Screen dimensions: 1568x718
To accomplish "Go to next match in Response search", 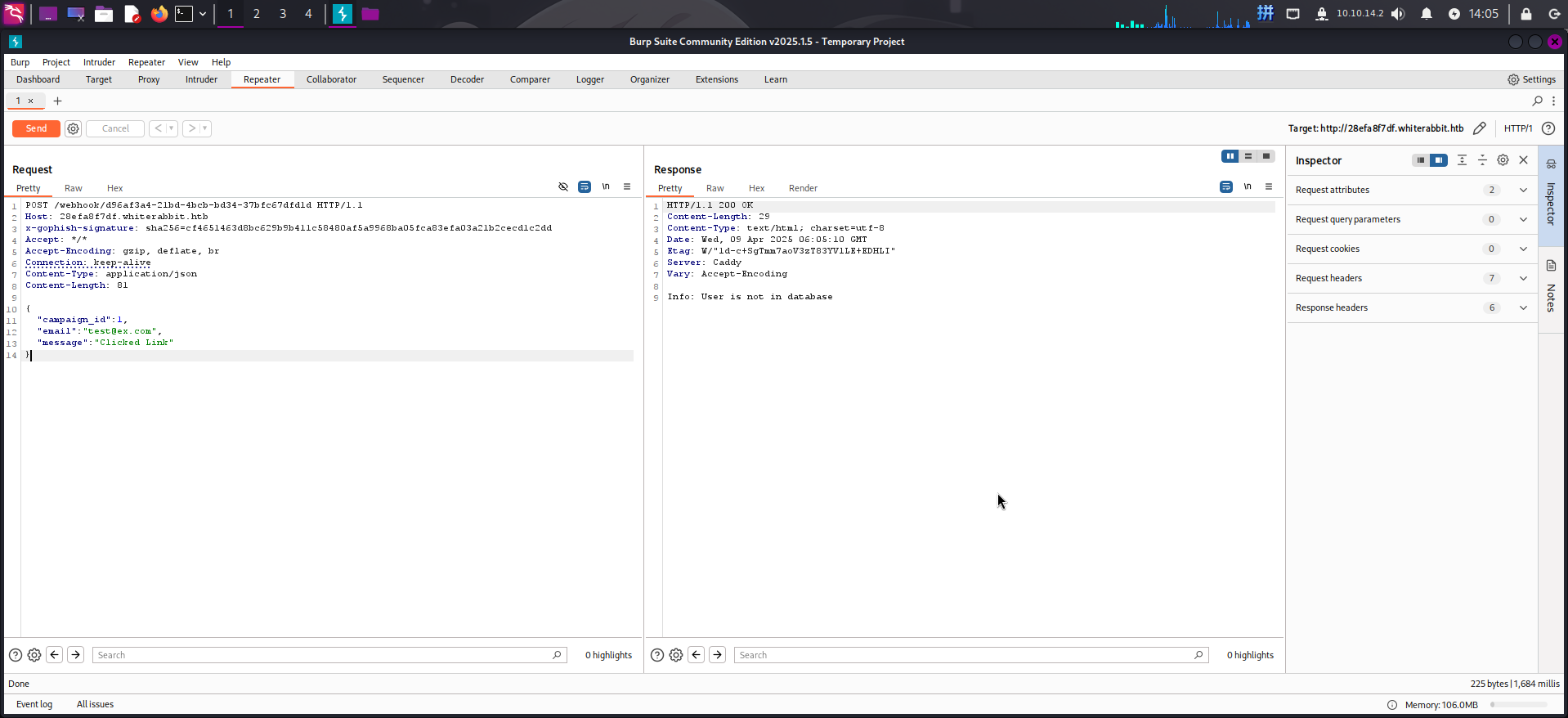I will (x=718, y=654).
